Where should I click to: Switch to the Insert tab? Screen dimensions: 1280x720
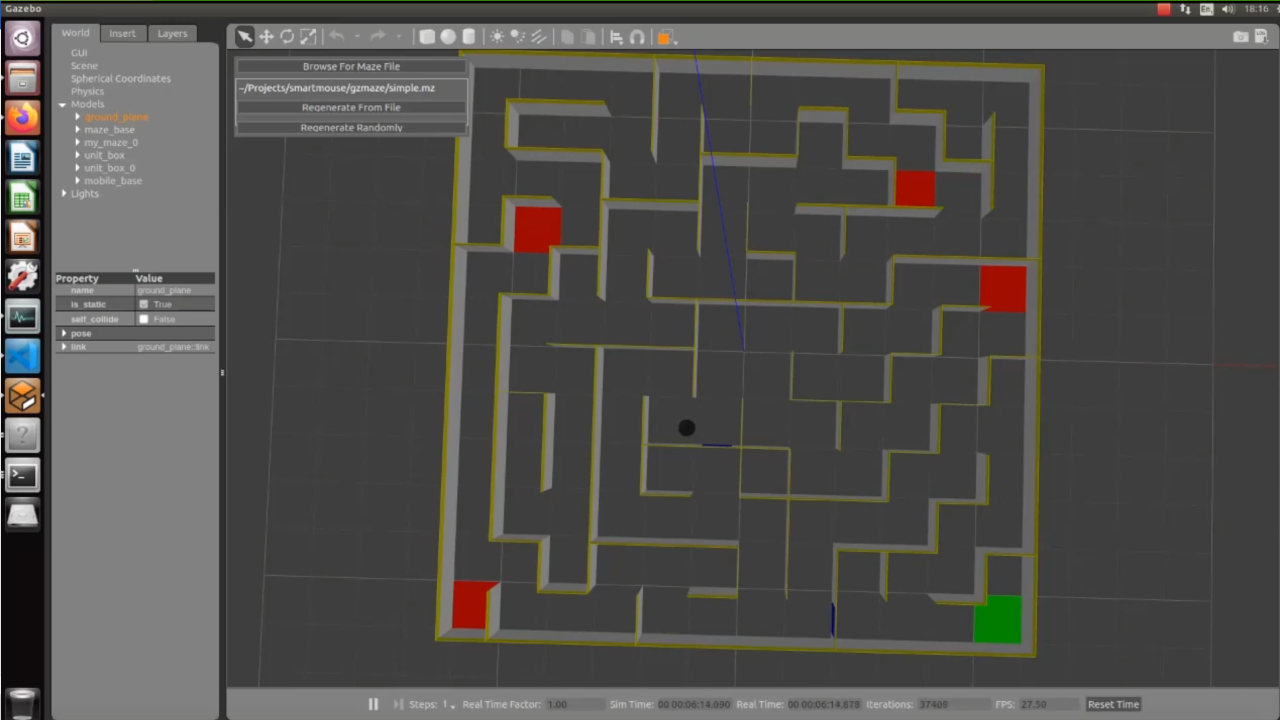pos(122,33)
